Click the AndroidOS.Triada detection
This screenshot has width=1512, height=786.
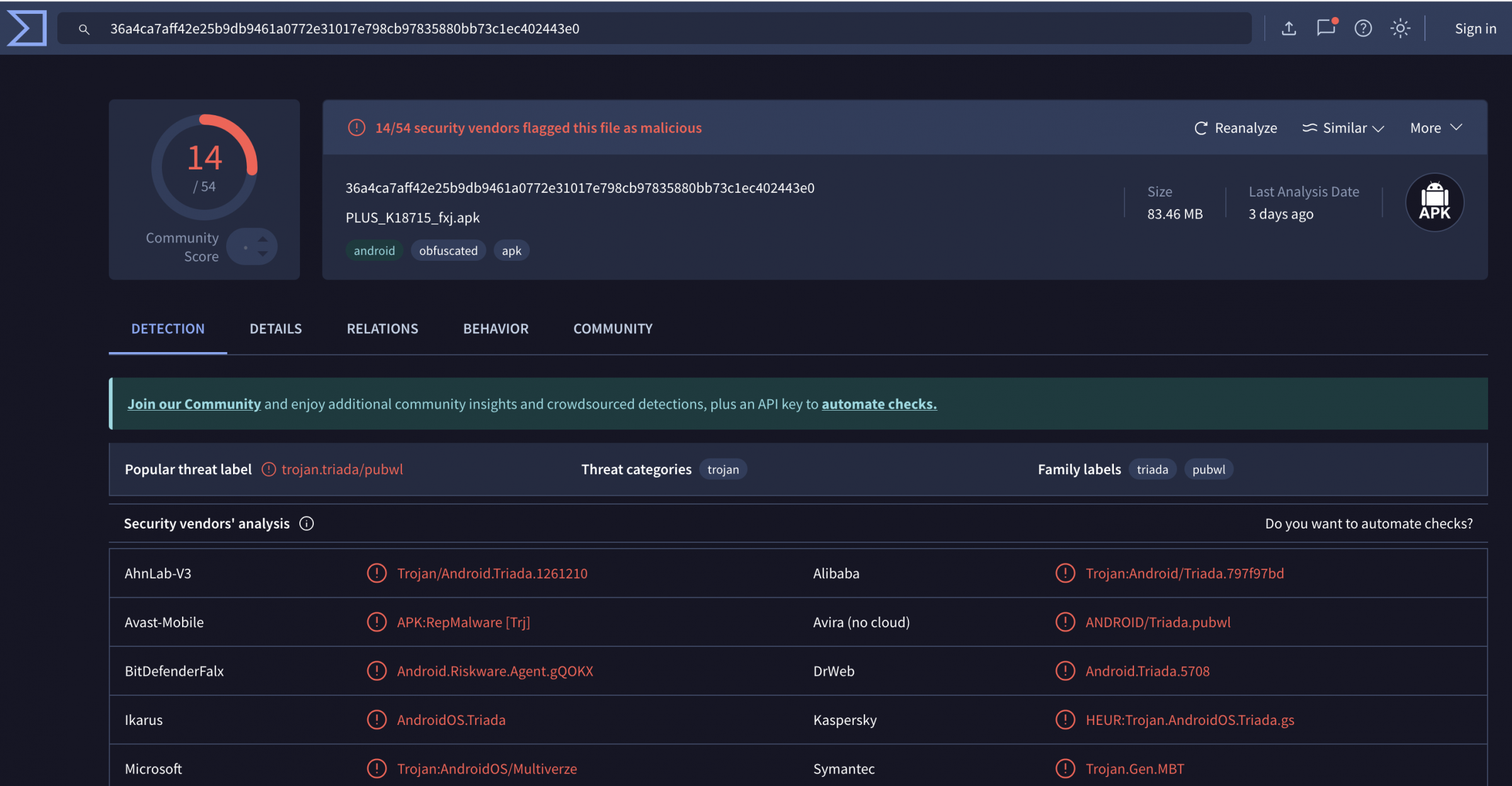(x=451, y=720)
